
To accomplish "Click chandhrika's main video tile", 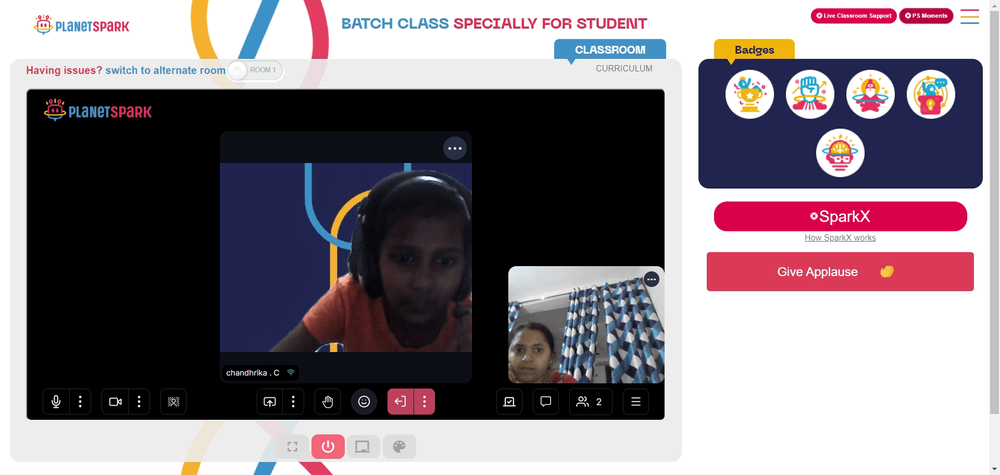I will (x=346, y=257).
